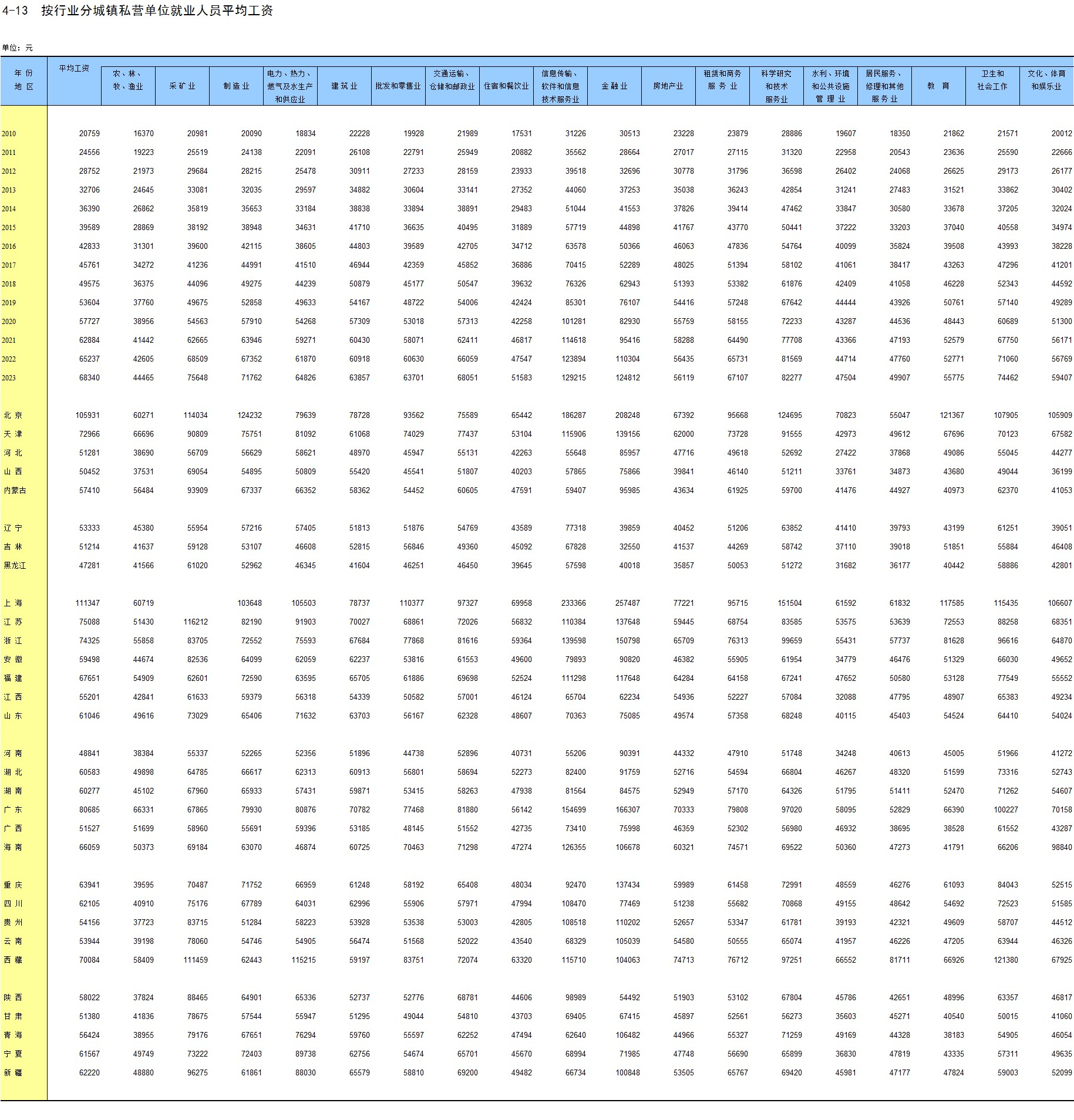Select the 单位：元 unit label
Screen dimensions: 1074x1120
click(x=18, y=48)
